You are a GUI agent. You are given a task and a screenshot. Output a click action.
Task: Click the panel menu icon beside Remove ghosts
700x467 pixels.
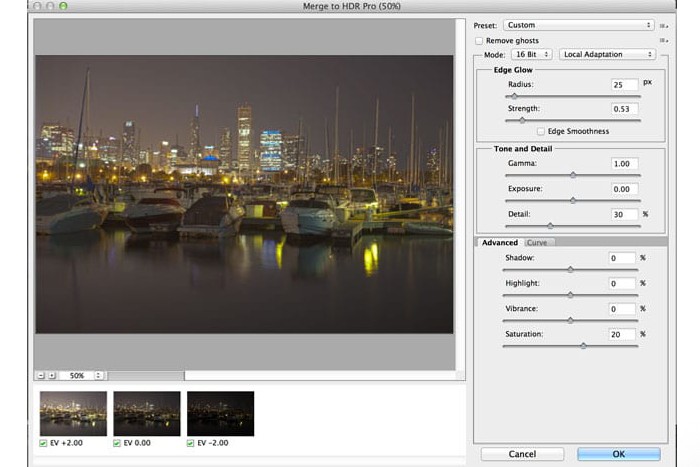click(x=663, y=40)
